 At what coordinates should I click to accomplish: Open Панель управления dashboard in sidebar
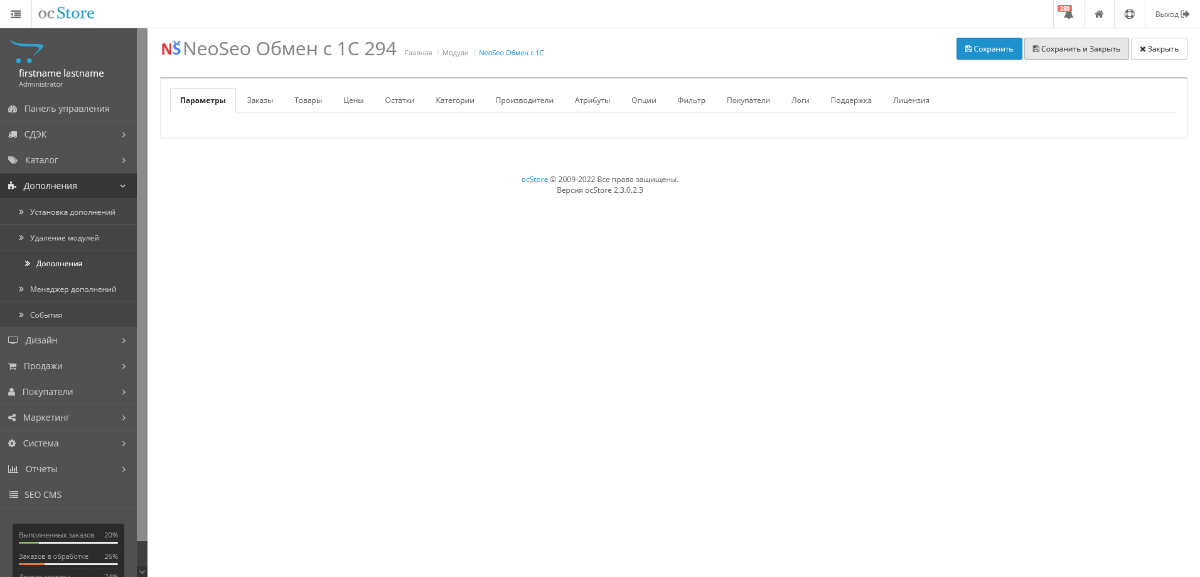click(68, 108)
